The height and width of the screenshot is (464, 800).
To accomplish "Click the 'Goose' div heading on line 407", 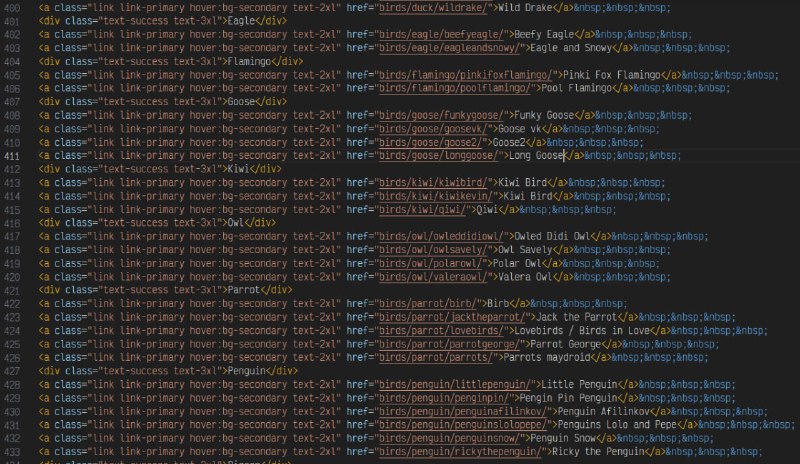I will 241,102.
